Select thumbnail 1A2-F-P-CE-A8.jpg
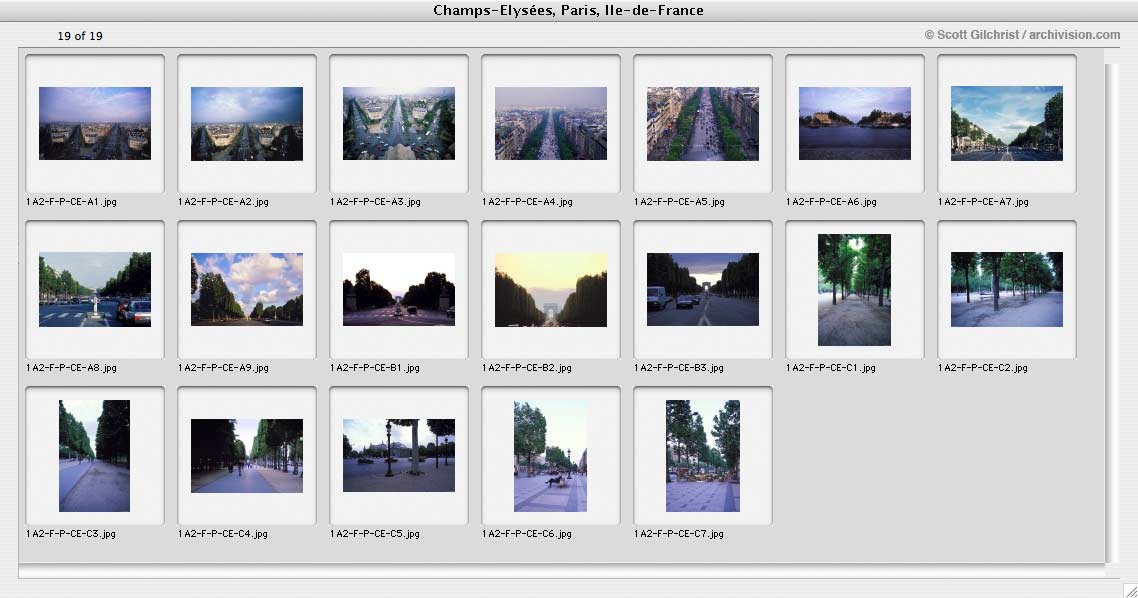This screenshot has width=1138, height=598. 95,290
